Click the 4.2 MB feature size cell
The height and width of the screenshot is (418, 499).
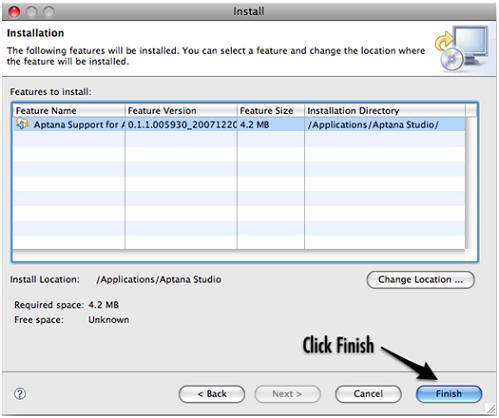(x=271, y=124)
